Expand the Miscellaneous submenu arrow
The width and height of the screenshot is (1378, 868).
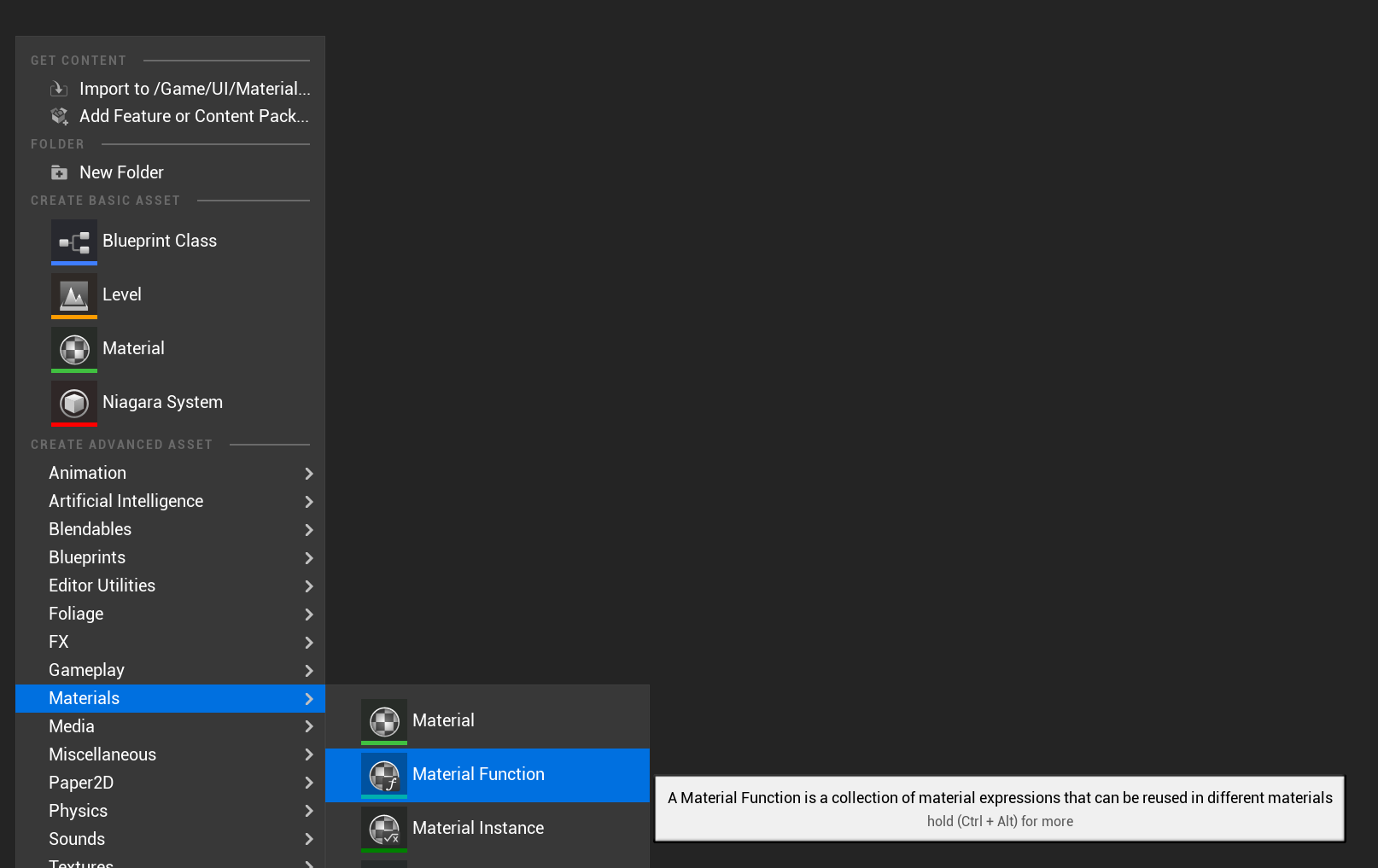pyautogui.click(x=309, y=755)
